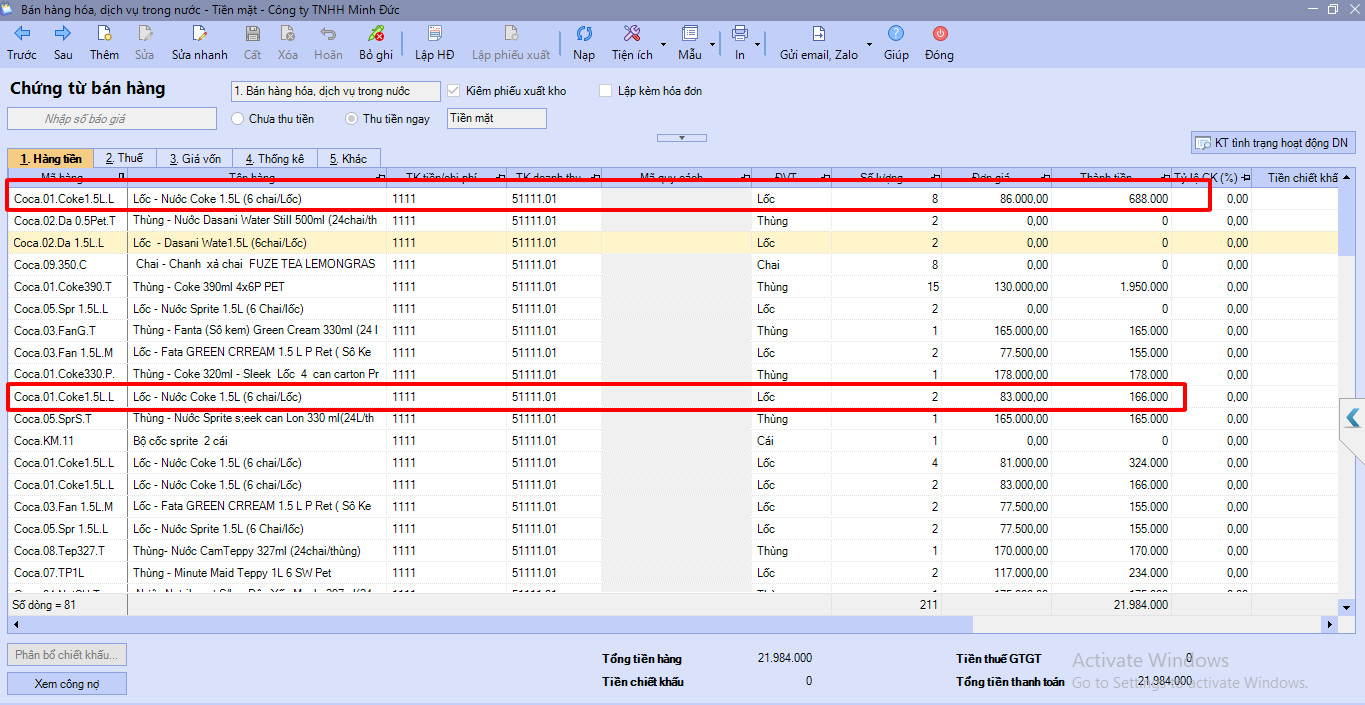Go to next voucher with Sau
The height and width of the screenshot is (705, 1365).
point(63,43)
